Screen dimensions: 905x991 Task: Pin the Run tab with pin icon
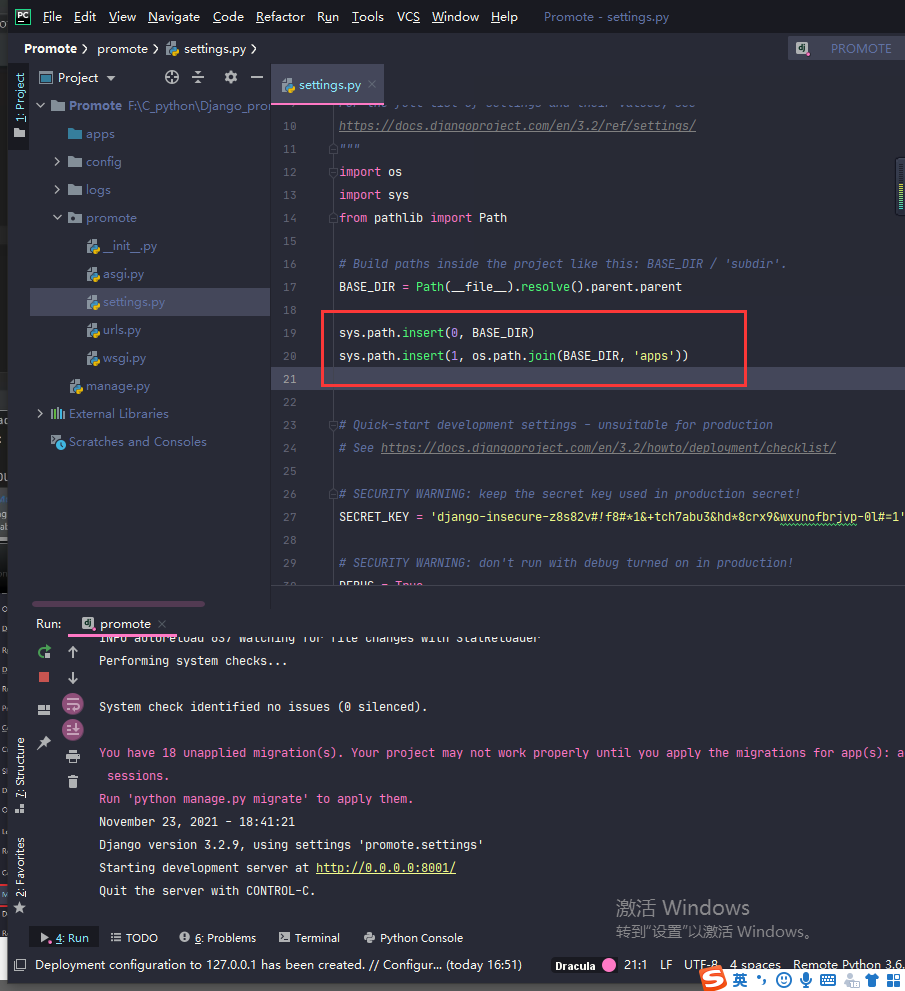(x=44, y=743)
